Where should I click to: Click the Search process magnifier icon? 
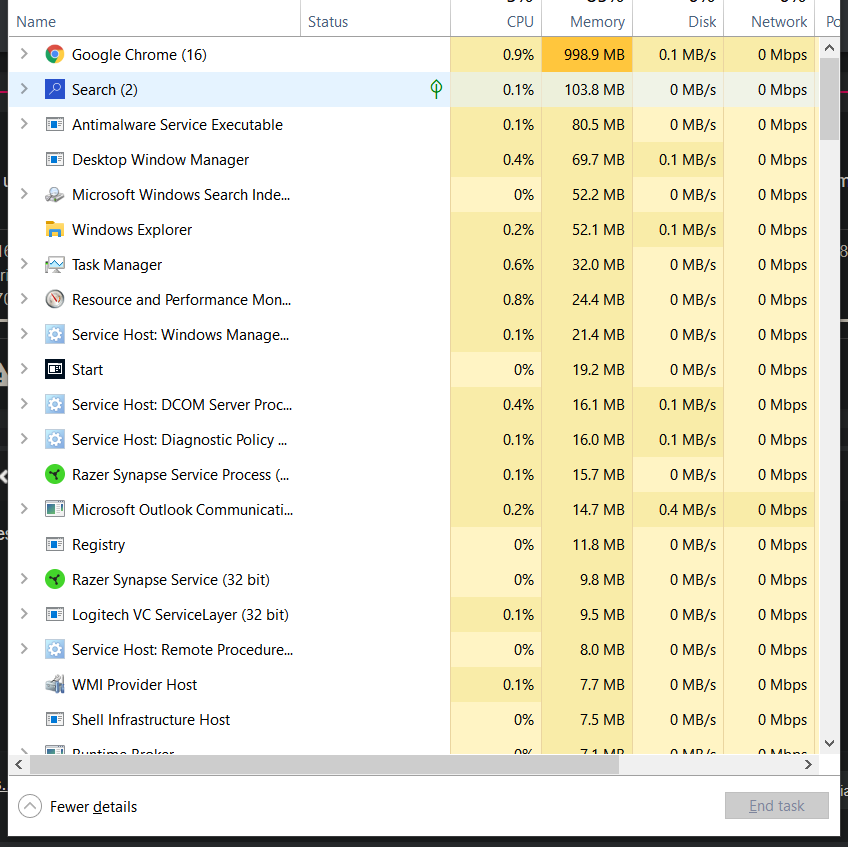pos(55,89)
